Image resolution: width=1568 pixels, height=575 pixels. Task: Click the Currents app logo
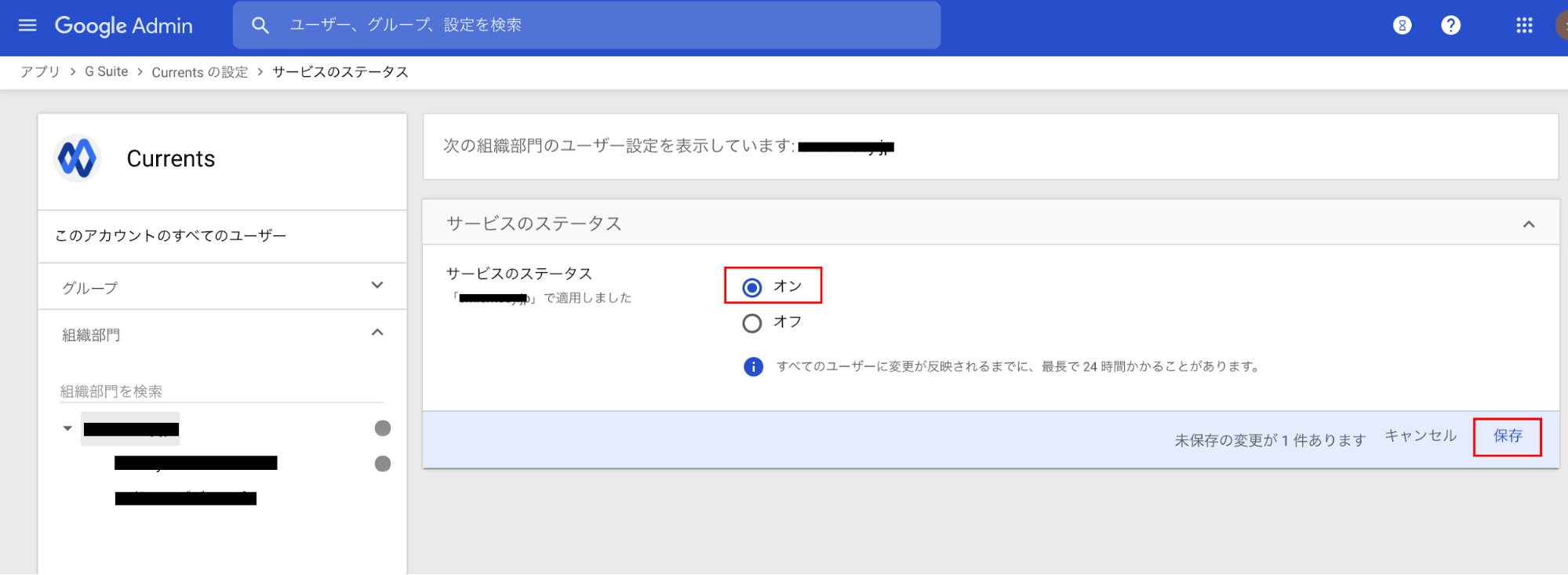point(77,158)
